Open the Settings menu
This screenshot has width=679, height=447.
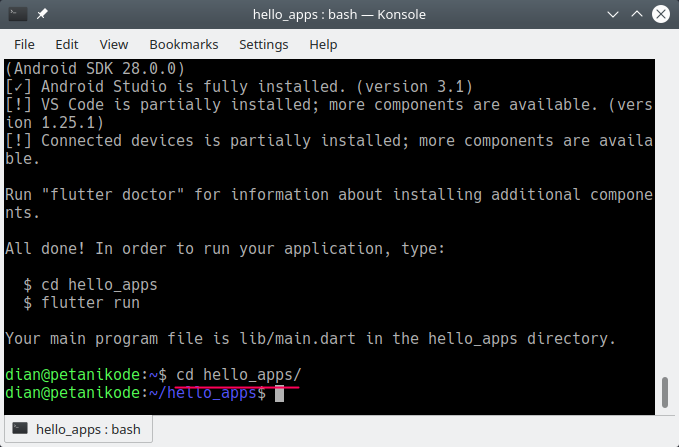(x=263, y=44)
